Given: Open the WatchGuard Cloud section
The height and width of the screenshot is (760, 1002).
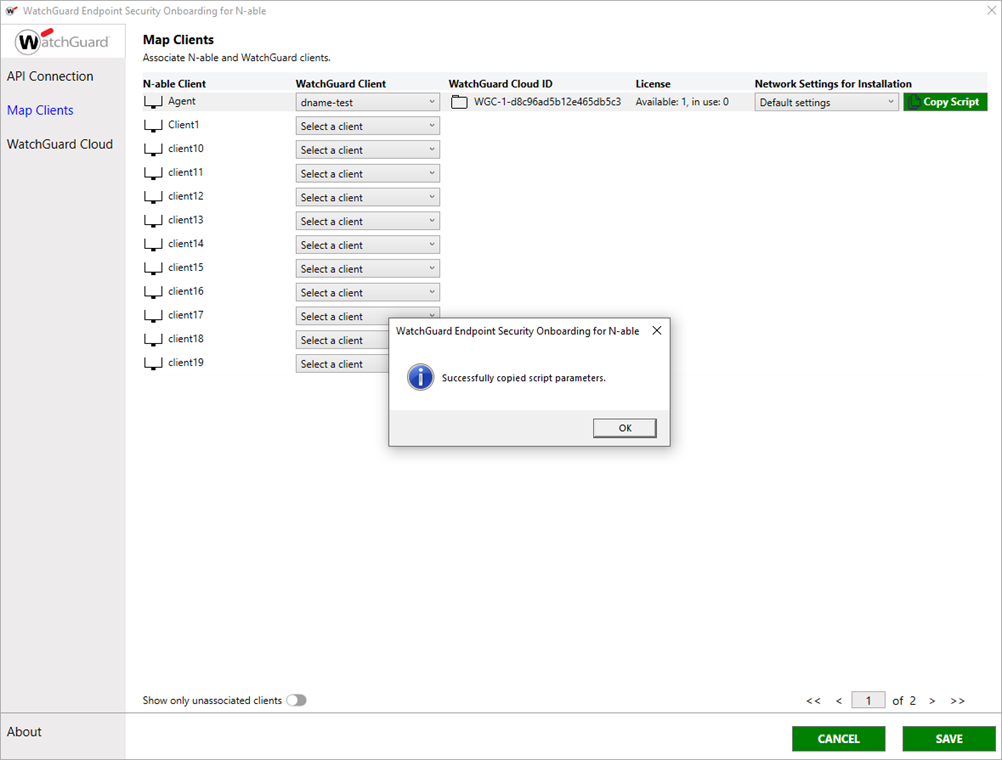Looking at the screenshot, I should (x=61, y=143).
